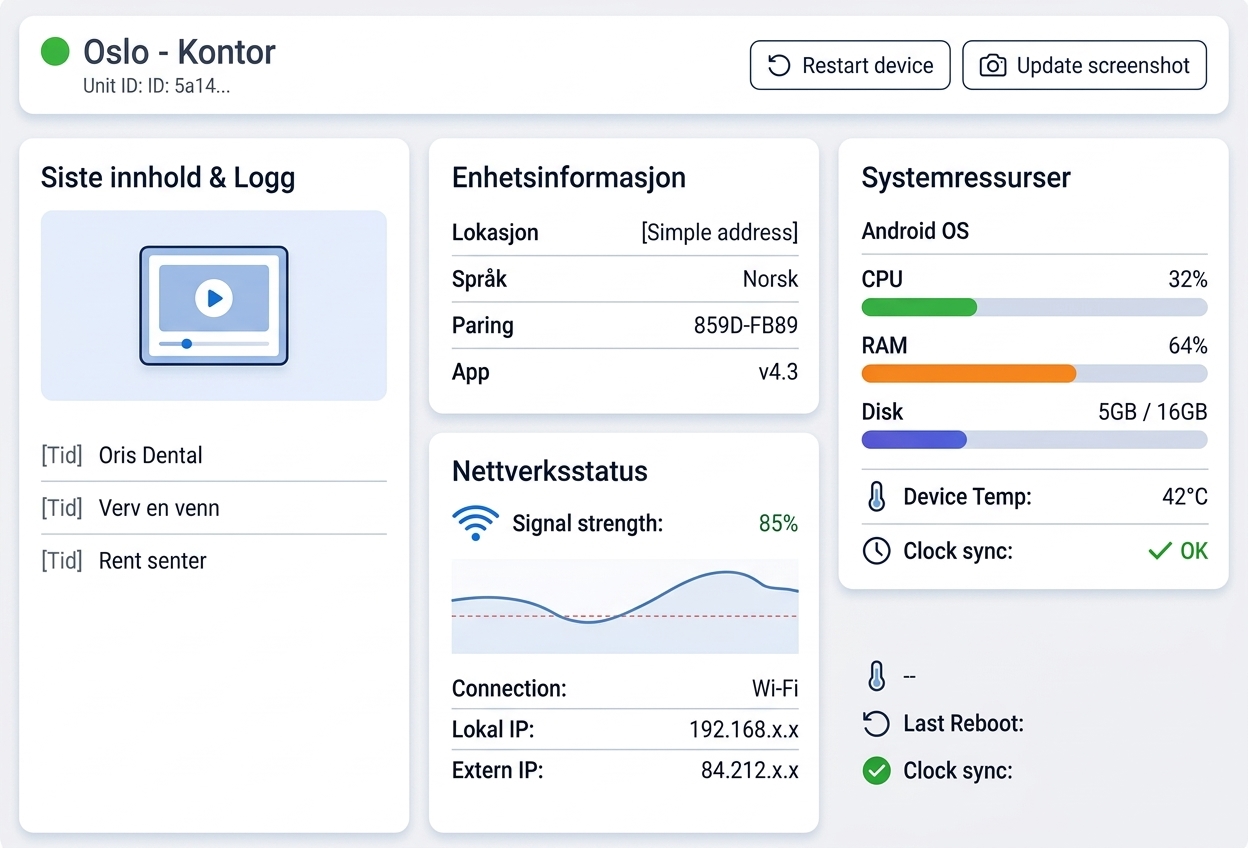Click the Update screenshot button
This screenshot has height=848, width=1248.
click(1084, 66)
